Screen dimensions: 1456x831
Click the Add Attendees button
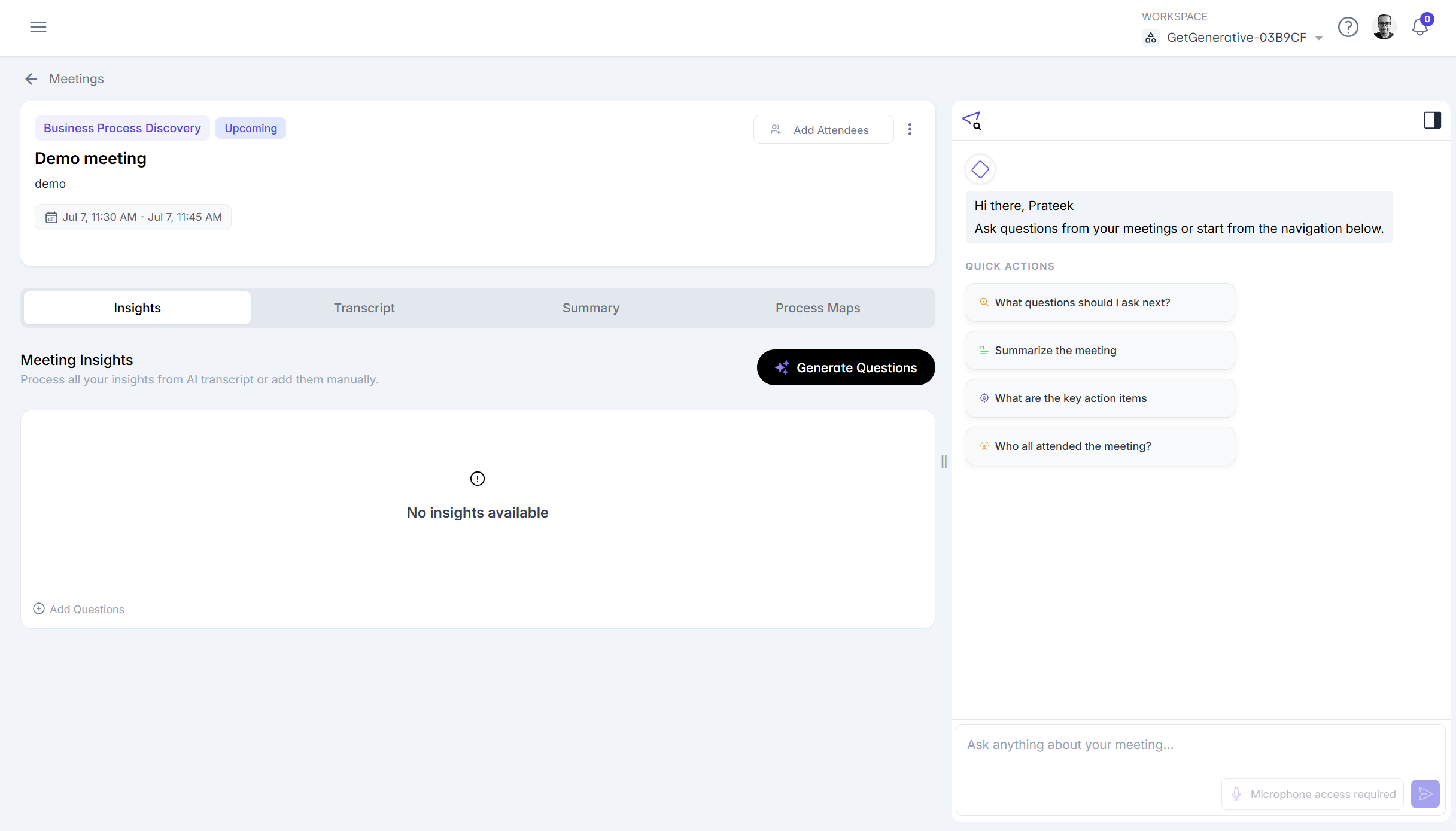coord(823,130)
